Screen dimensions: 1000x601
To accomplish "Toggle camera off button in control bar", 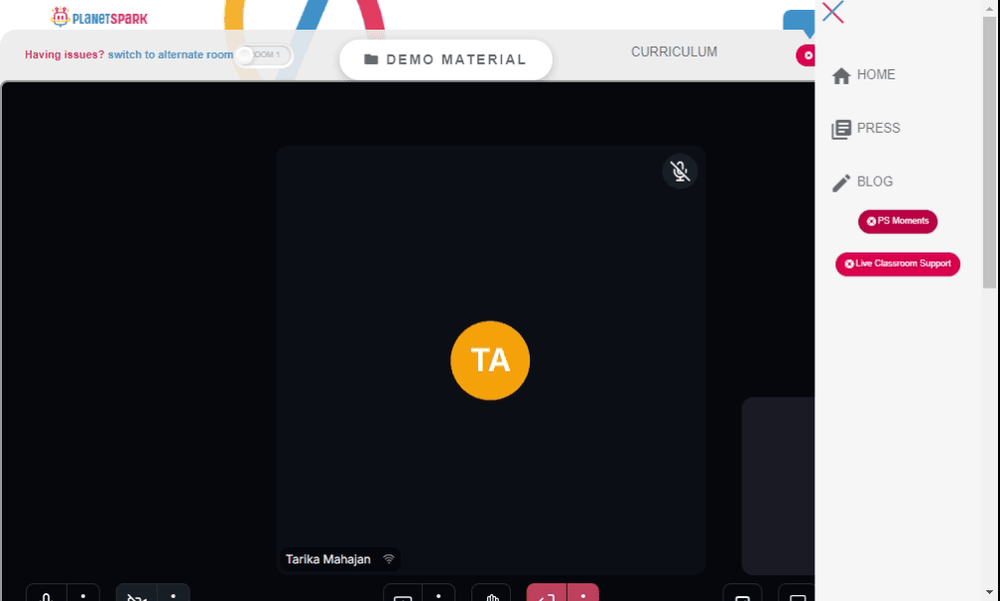I will tap(136, 595).
